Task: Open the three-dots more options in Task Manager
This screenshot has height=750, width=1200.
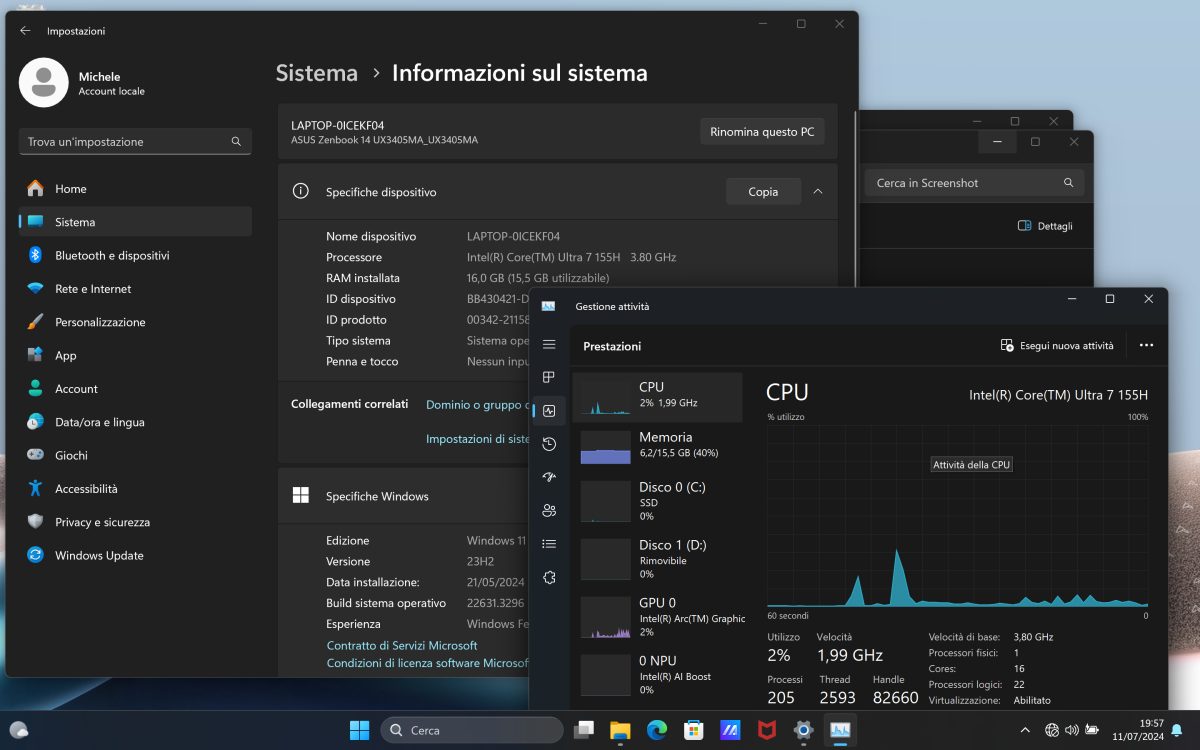Action: tap(1146, 345)
